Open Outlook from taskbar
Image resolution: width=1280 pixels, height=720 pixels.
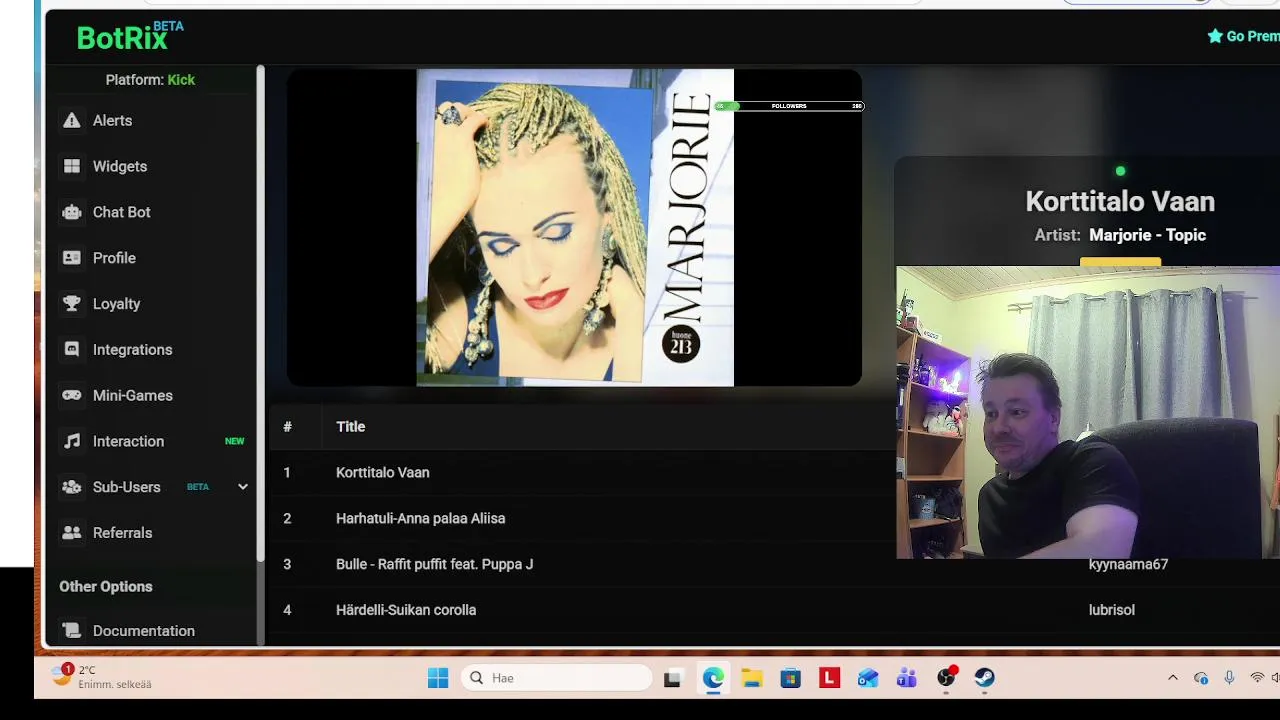click(x=868, y=678)
